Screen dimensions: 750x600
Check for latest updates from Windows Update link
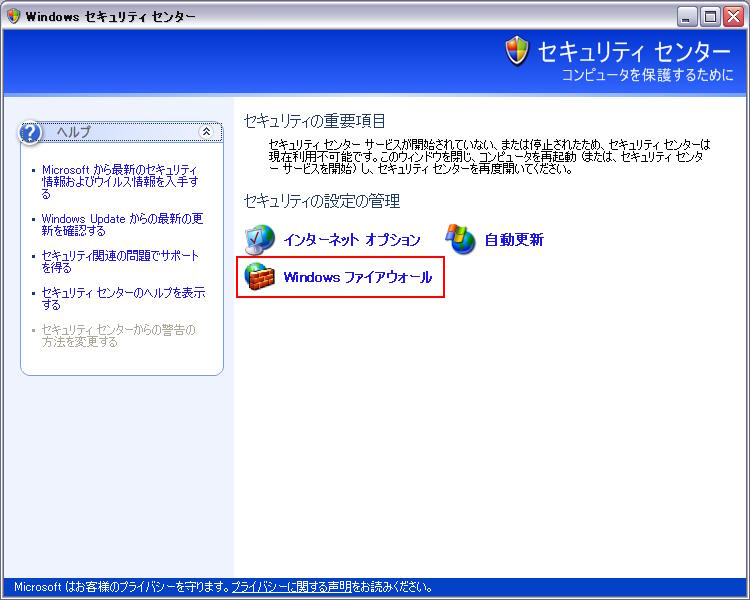pyautogui.click(x=122, y=225)
